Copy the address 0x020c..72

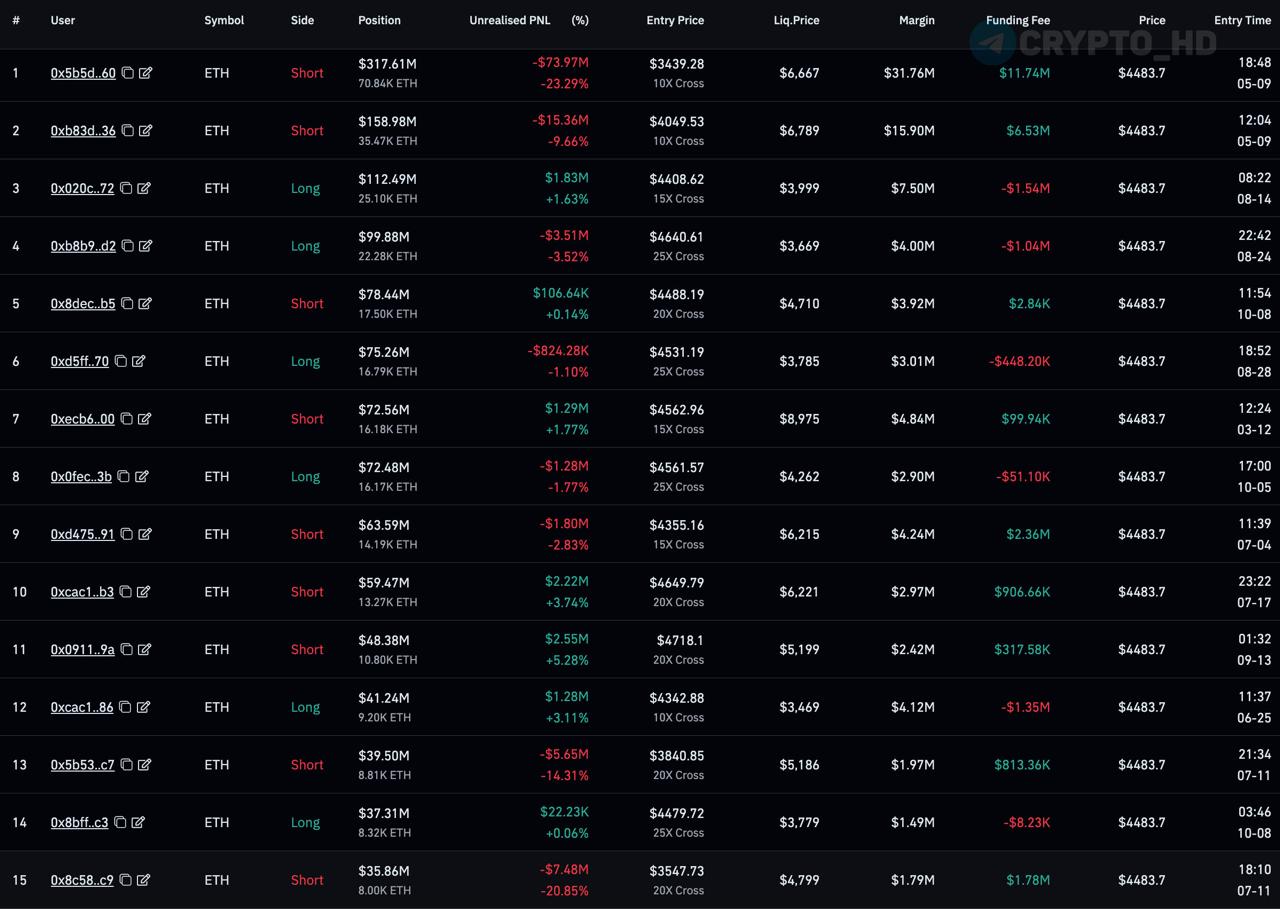[126, 188]
